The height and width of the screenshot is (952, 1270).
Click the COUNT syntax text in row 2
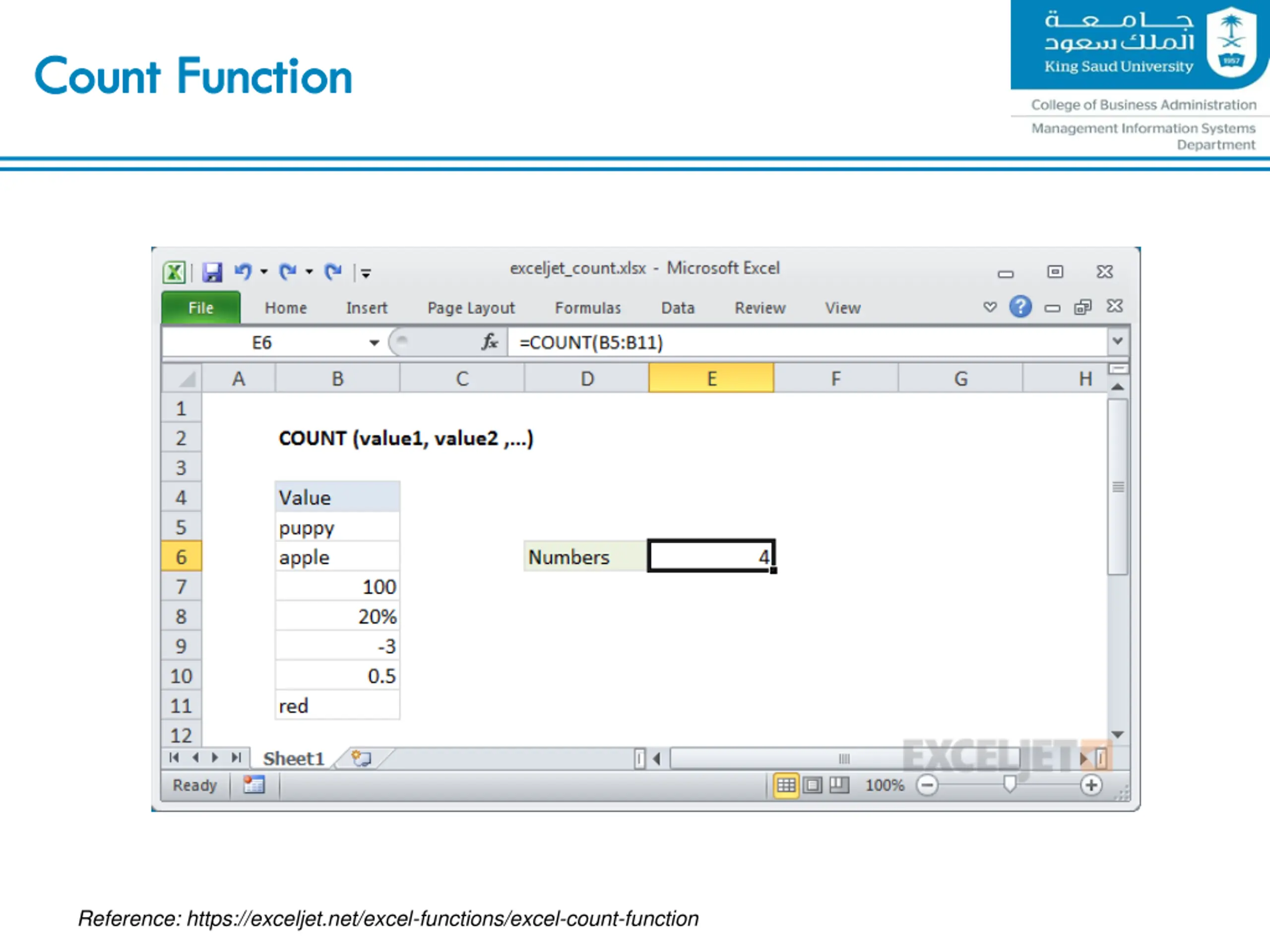click(x=406, y=438)
